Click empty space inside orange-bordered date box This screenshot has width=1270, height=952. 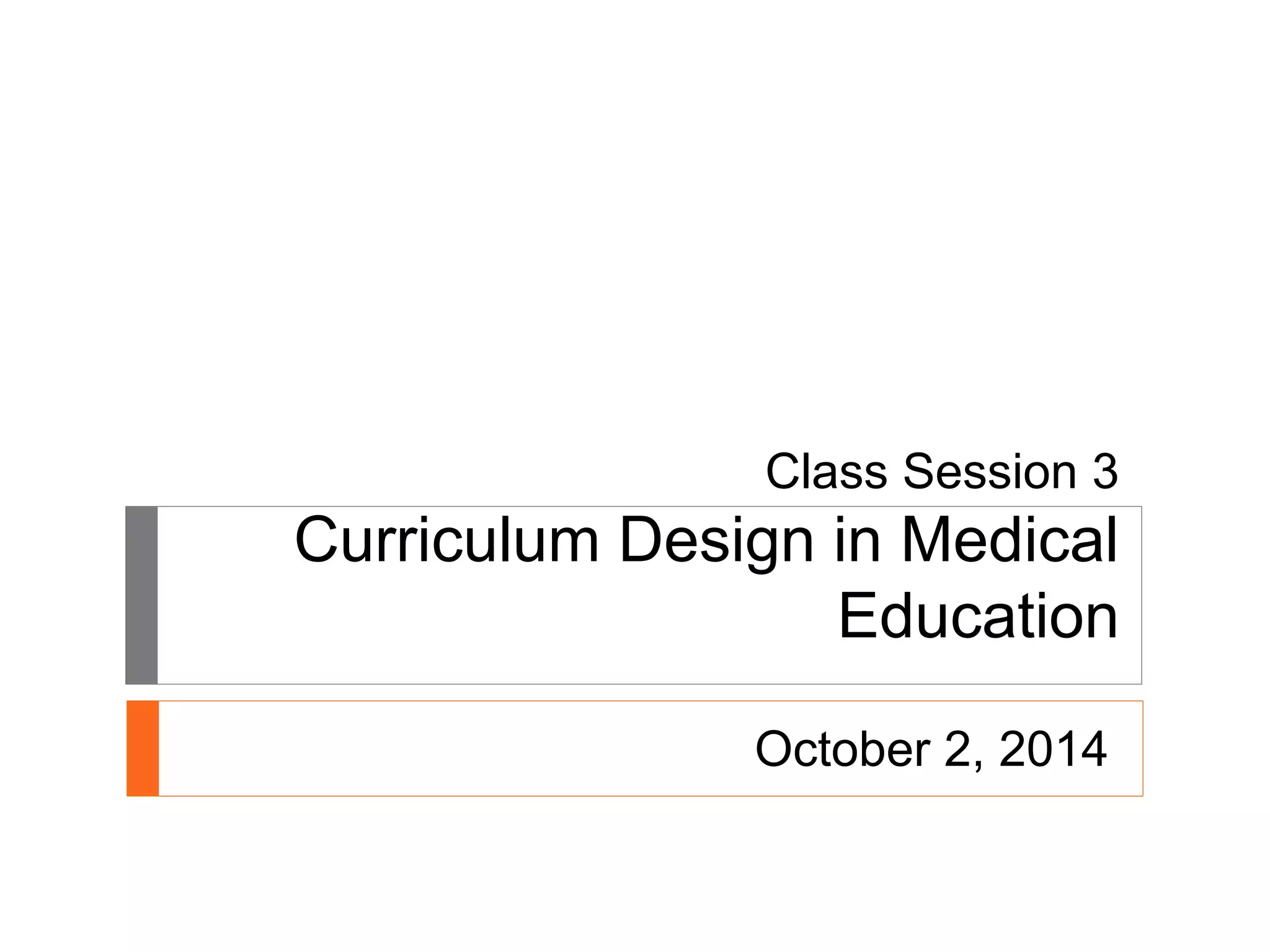point(434,749)
